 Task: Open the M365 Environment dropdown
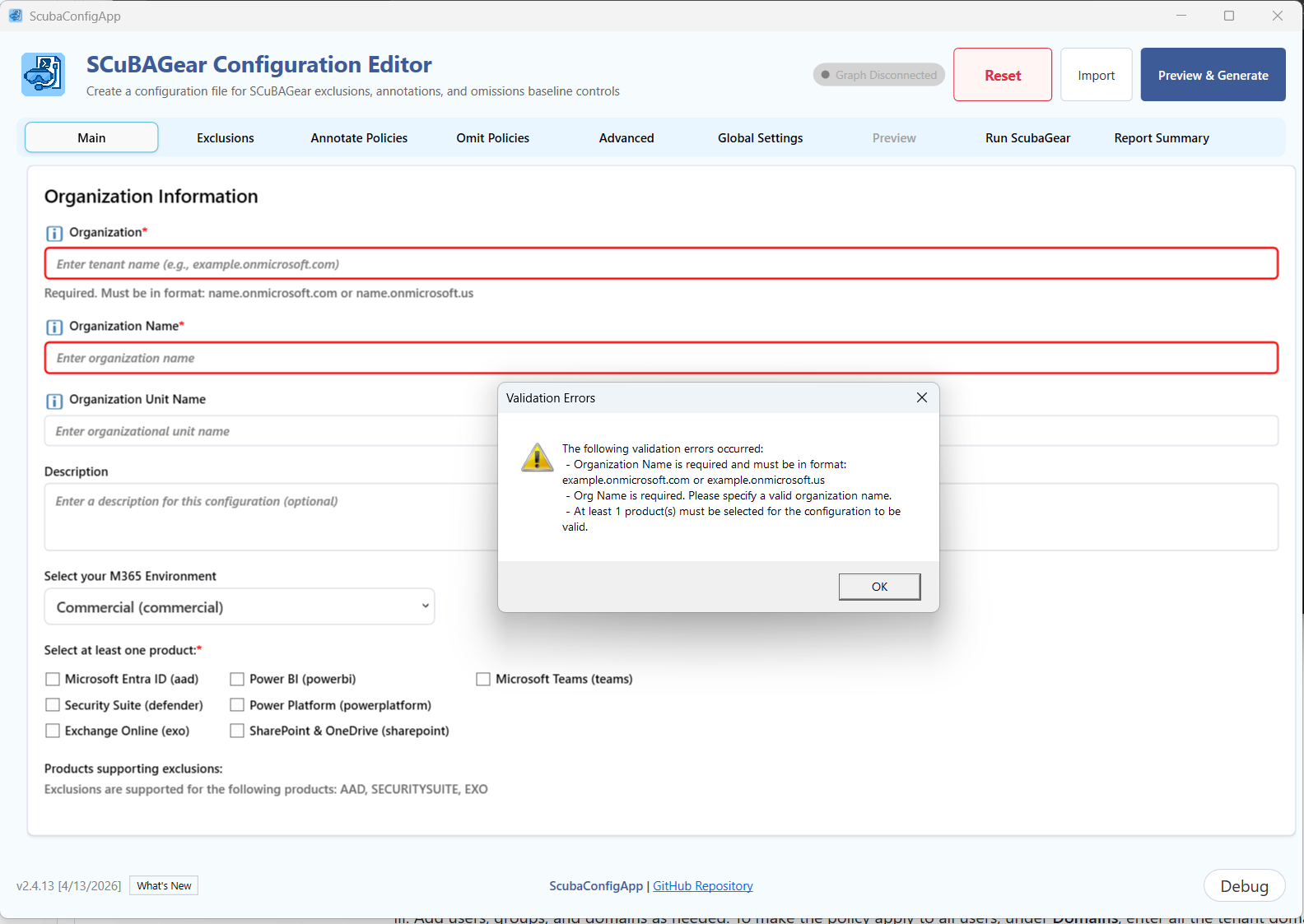[x=240, y=606]
